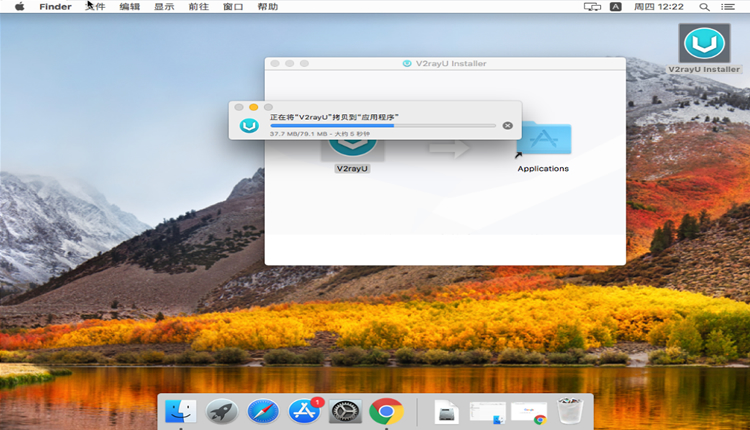Open V2rayU Installer volume on desktop

pos(704,44)
